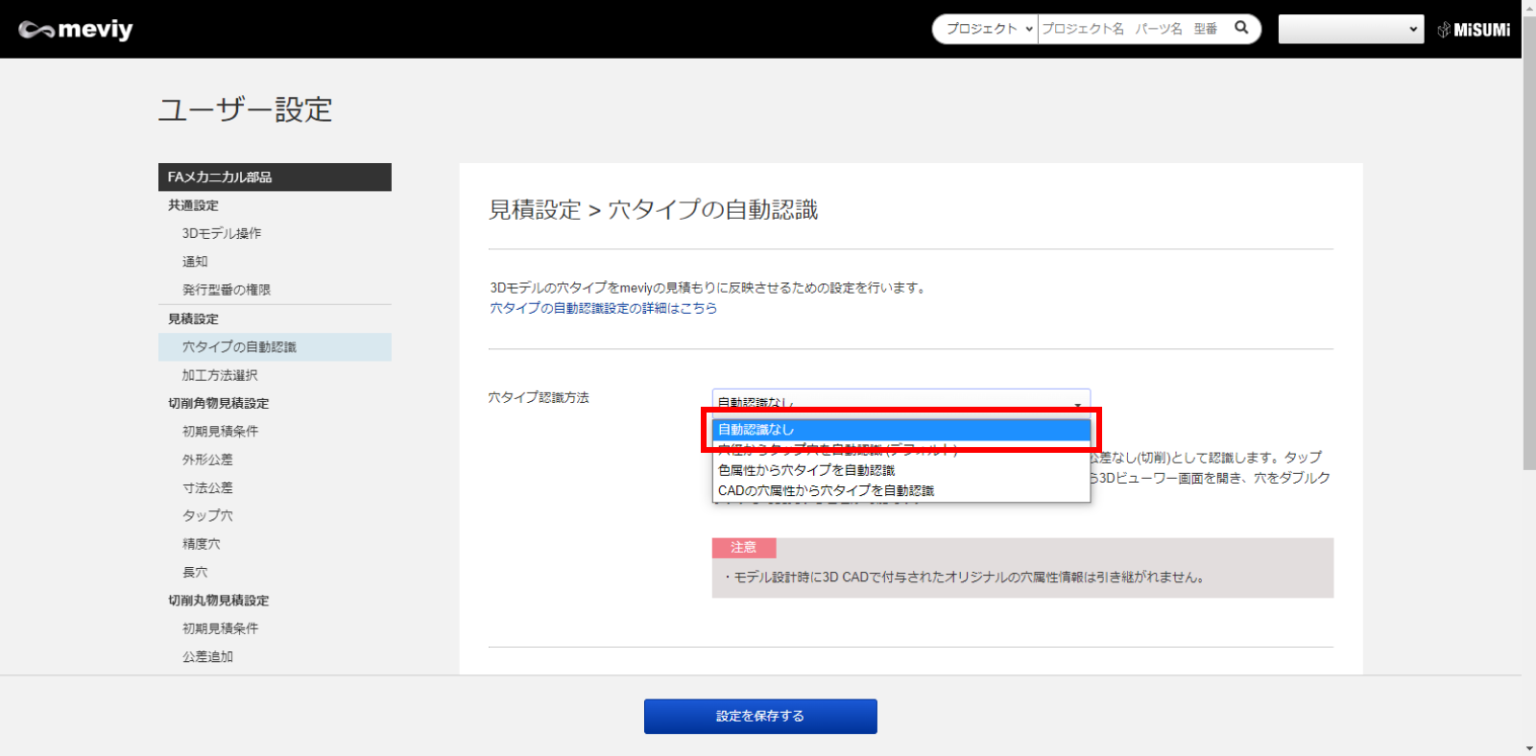Open the プロジェクト search scope dropdown
The width and height of the screenshot is (1536, 756).
[986, 29]
